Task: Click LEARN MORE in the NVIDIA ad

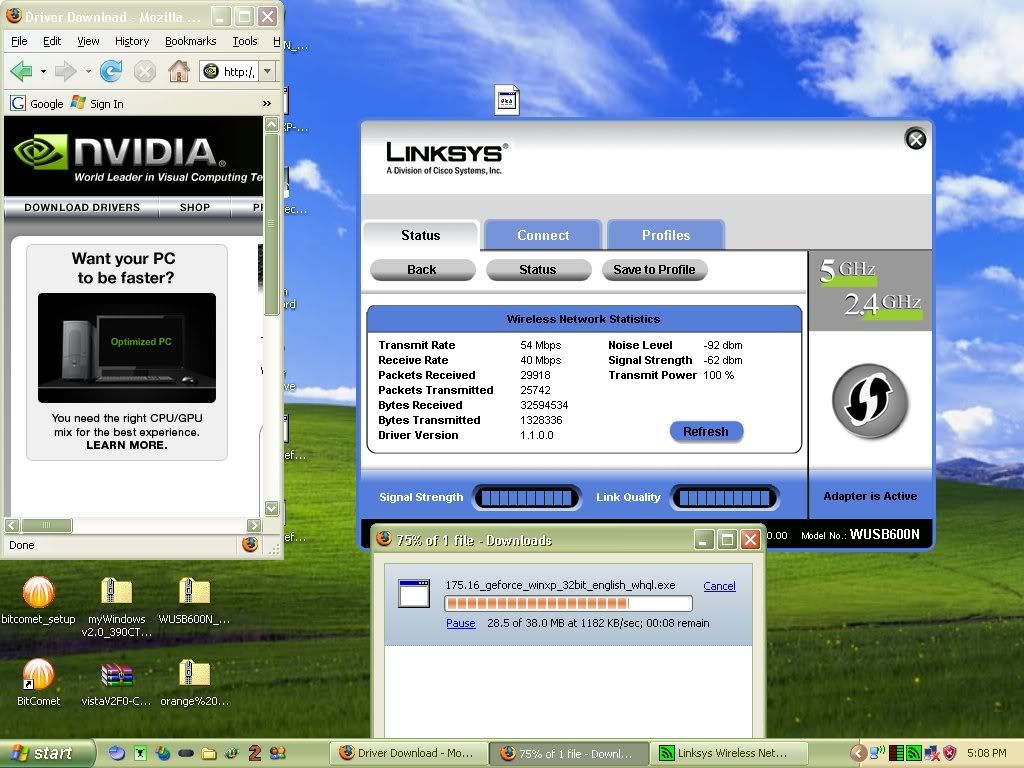Action: click(x=127, y=445)
